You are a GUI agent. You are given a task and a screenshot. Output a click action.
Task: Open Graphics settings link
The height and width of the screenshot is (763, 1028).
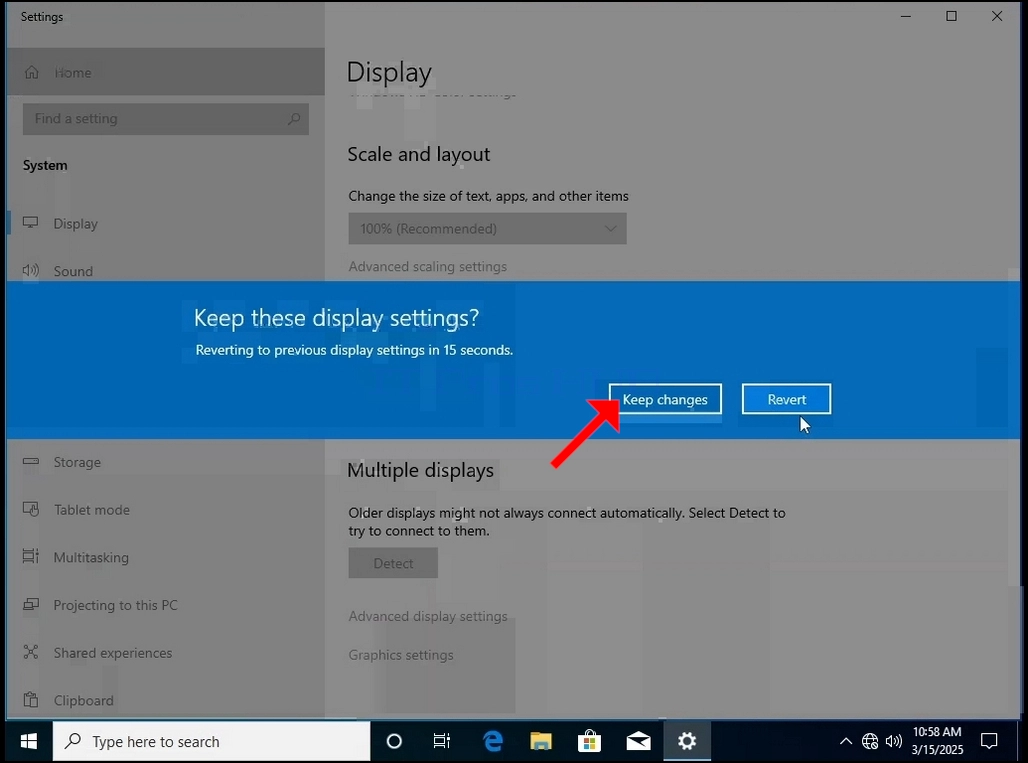[x=401, y=655]
